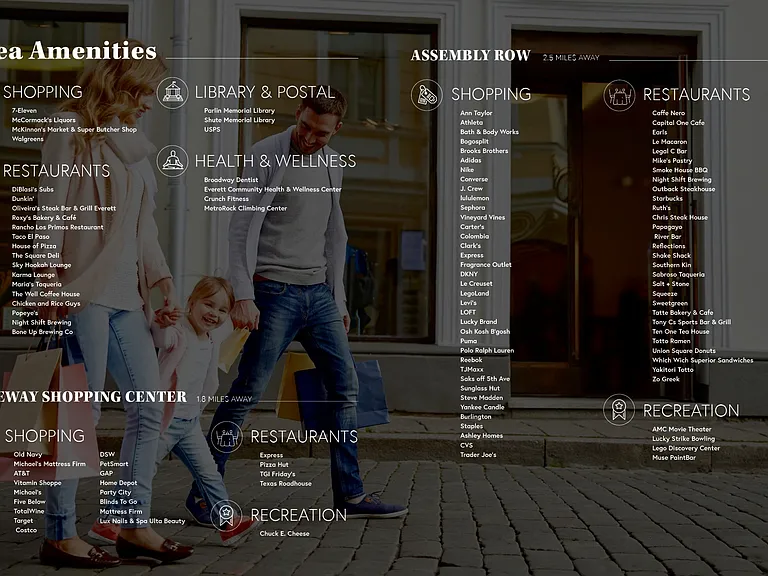Image resolution: width=768 pixels, height=576 pixels.
Task: Click 'Sky Hookah Lounge' entry
Action: click(x=42, y=265)
